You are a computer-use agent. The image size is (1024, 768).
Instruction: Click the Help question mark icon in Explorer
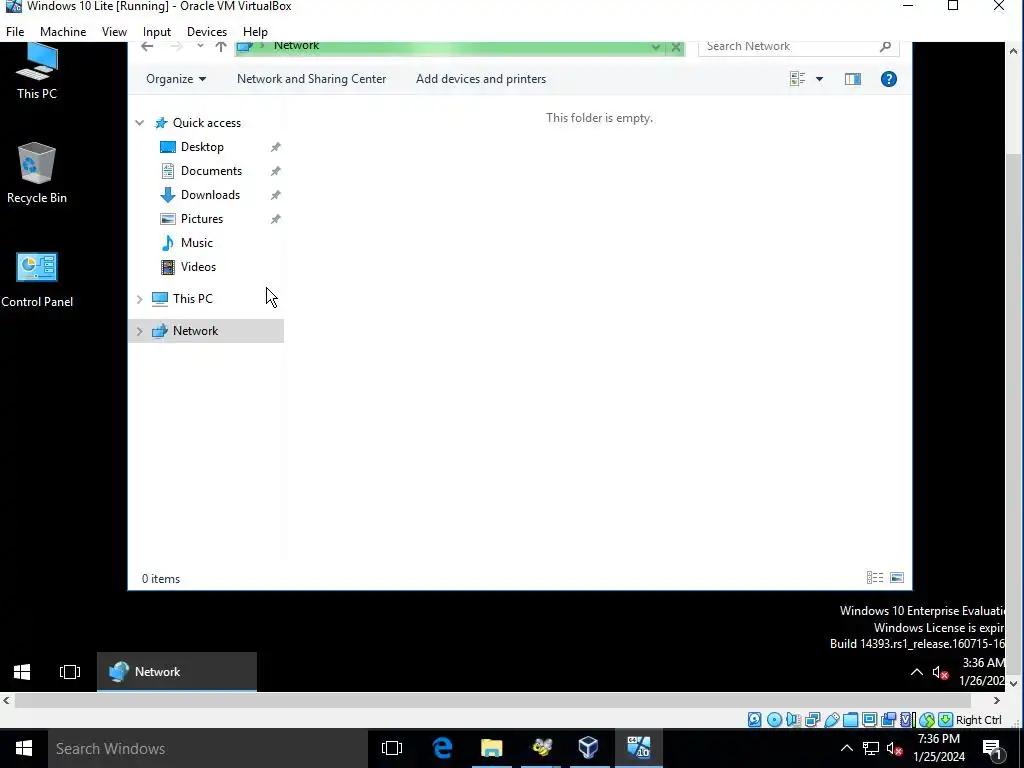[888, 79]
